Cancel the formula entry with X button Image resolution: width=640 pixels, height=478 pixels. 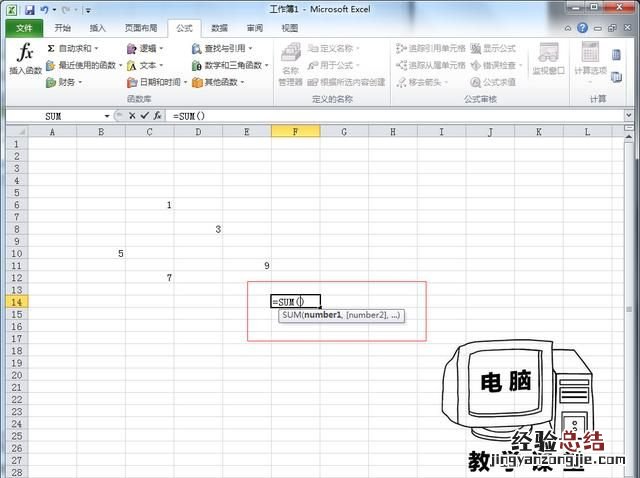point(131,116)
